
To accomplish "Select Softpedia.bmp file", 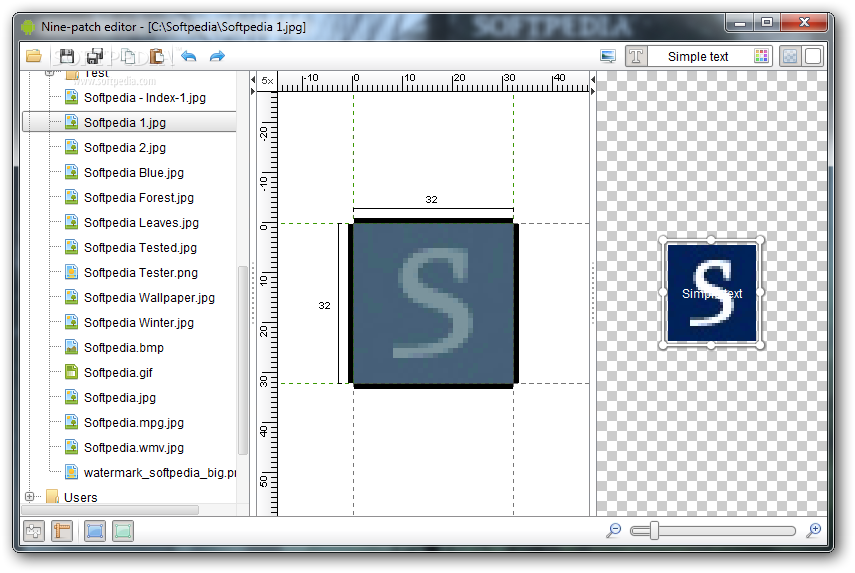I will click(x=124, y=348).
